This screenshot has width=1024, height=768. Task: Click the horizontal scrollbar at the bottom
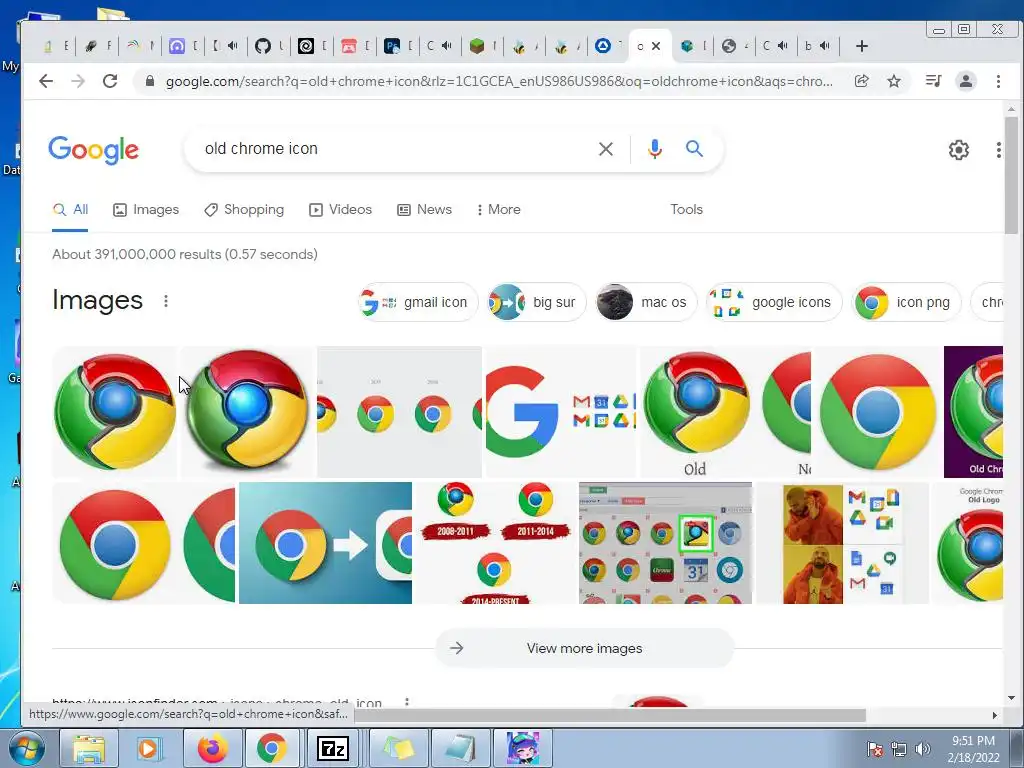611,715
